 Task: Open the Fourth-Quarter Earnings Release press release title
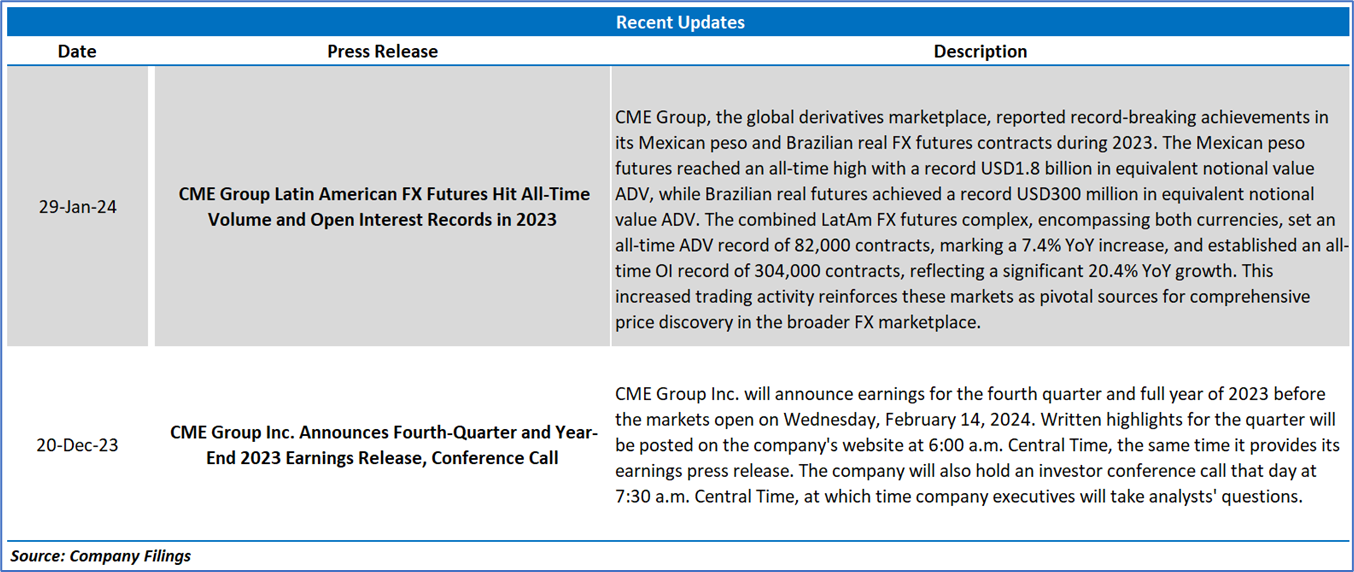click(x=384, y=445)
